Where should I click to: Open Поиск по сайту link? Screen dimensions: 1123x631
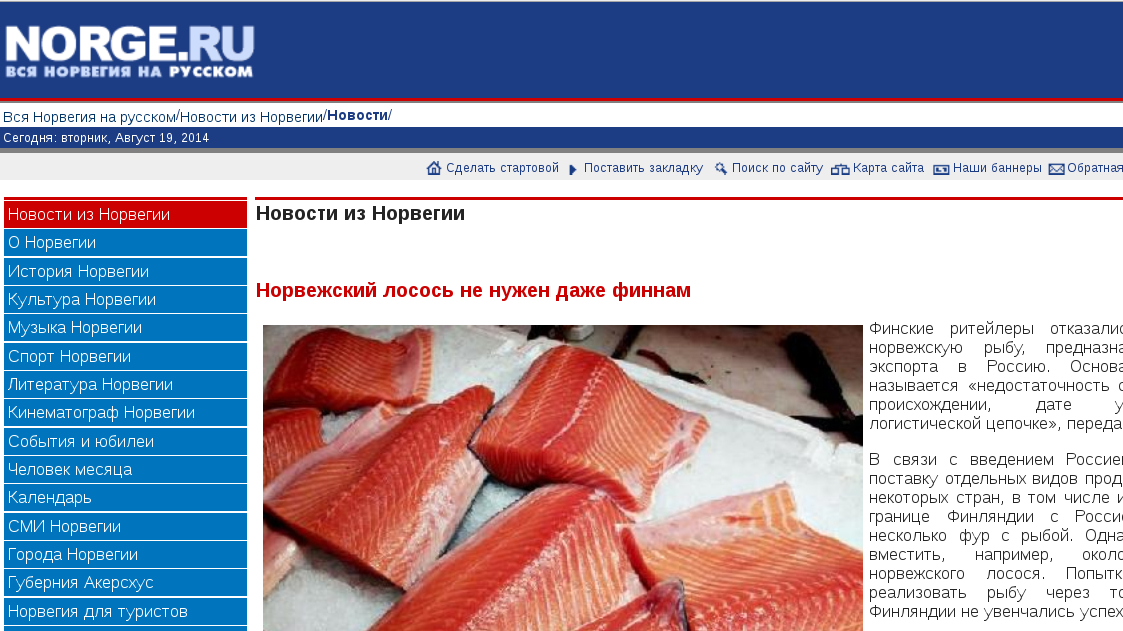point(777,168)
